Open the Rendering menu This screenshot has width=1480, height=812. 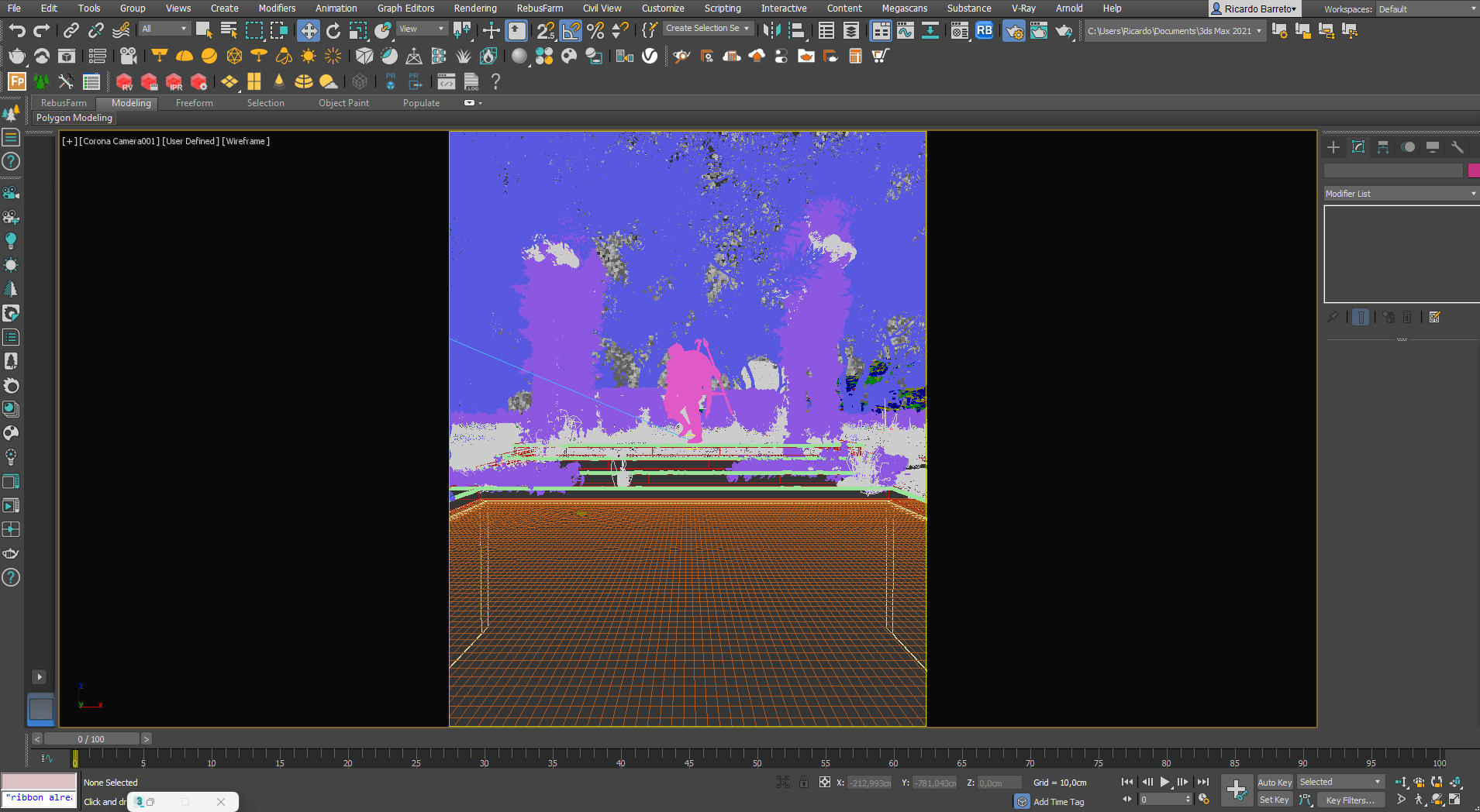click(x=475, y=9)
